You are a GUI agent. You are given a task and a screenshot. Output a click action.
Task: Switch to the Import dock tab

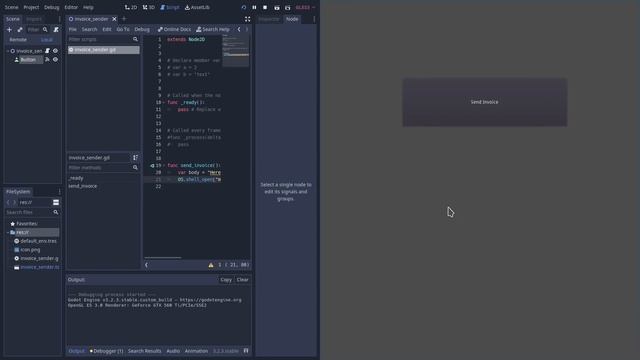tap(34, 19)
